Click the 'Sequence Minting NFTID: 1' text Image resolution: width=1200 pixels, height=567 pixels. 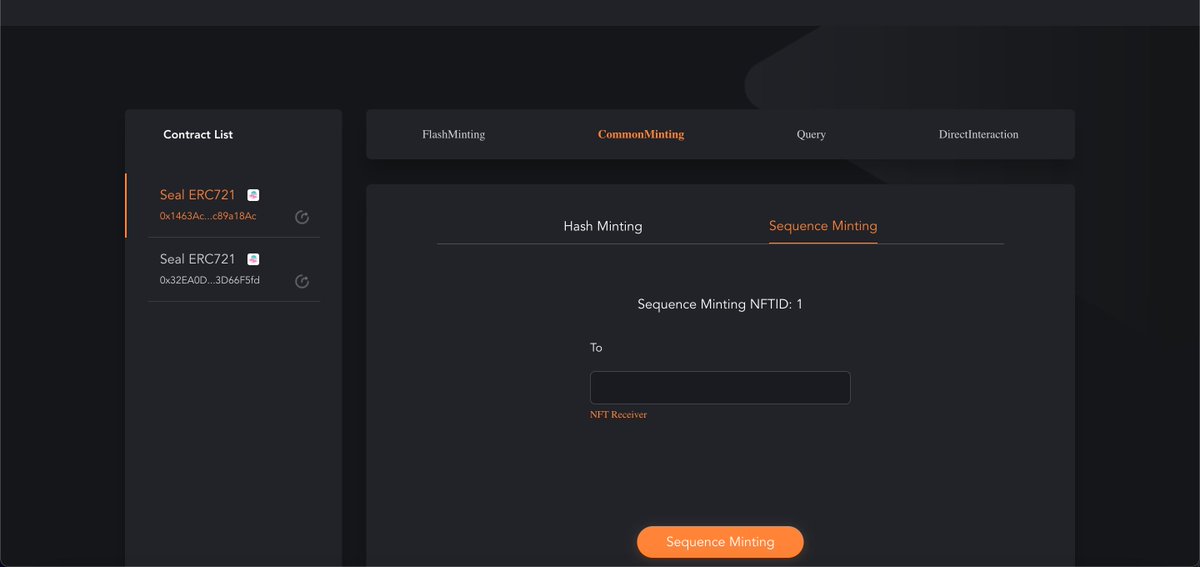[x=720, y=304]
